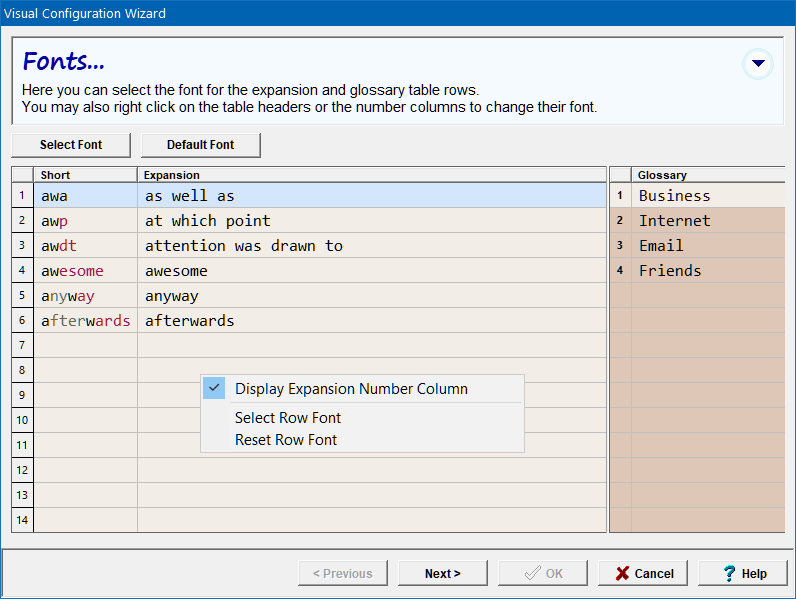Select the 'at which point' expansion cell
The width and height of the screenshot is (796, 599).
(x=371, y=221)
